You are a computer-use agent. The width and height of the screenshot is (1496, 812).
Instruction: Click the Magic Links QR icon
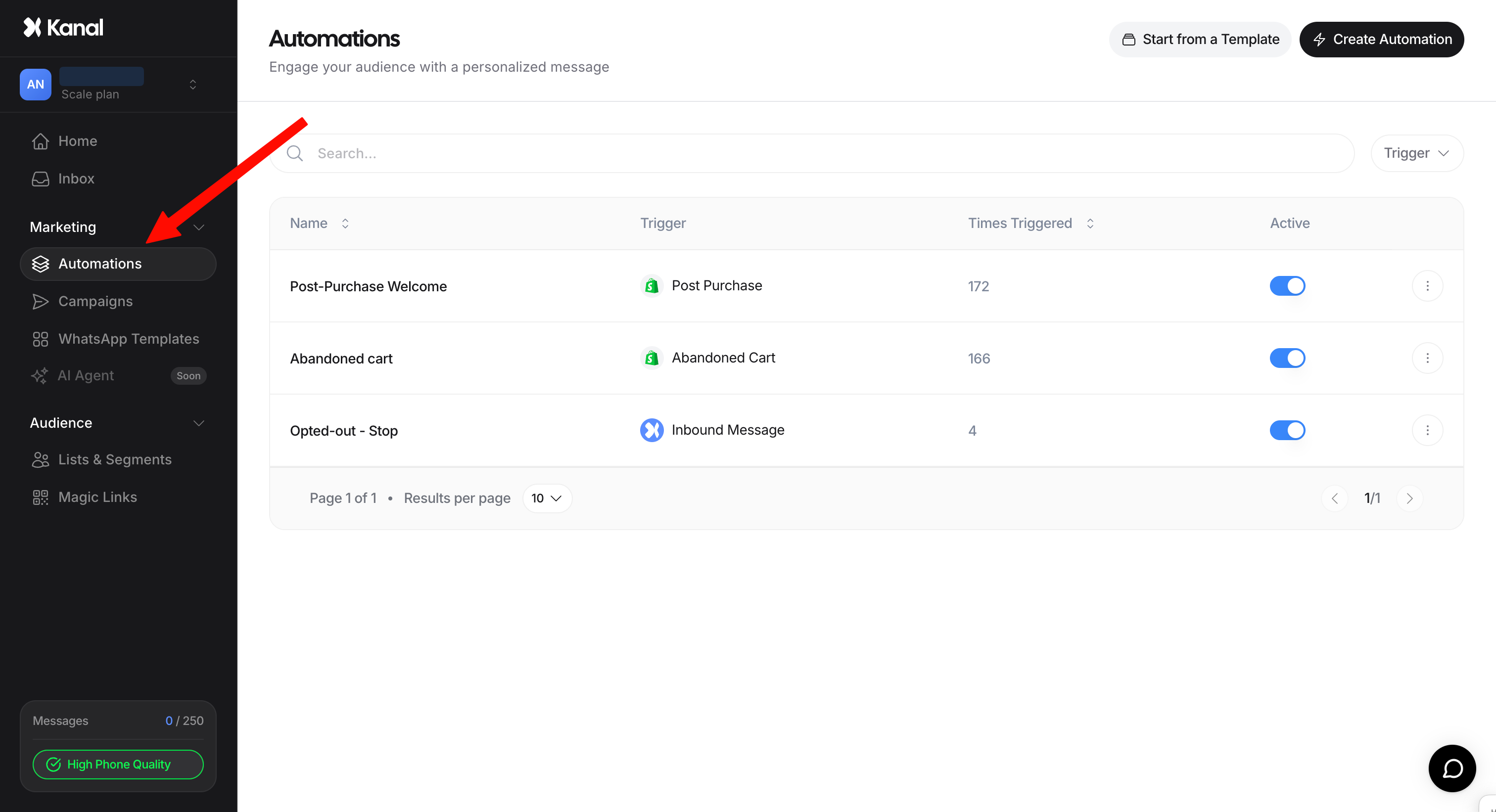(x=40, y=497)
